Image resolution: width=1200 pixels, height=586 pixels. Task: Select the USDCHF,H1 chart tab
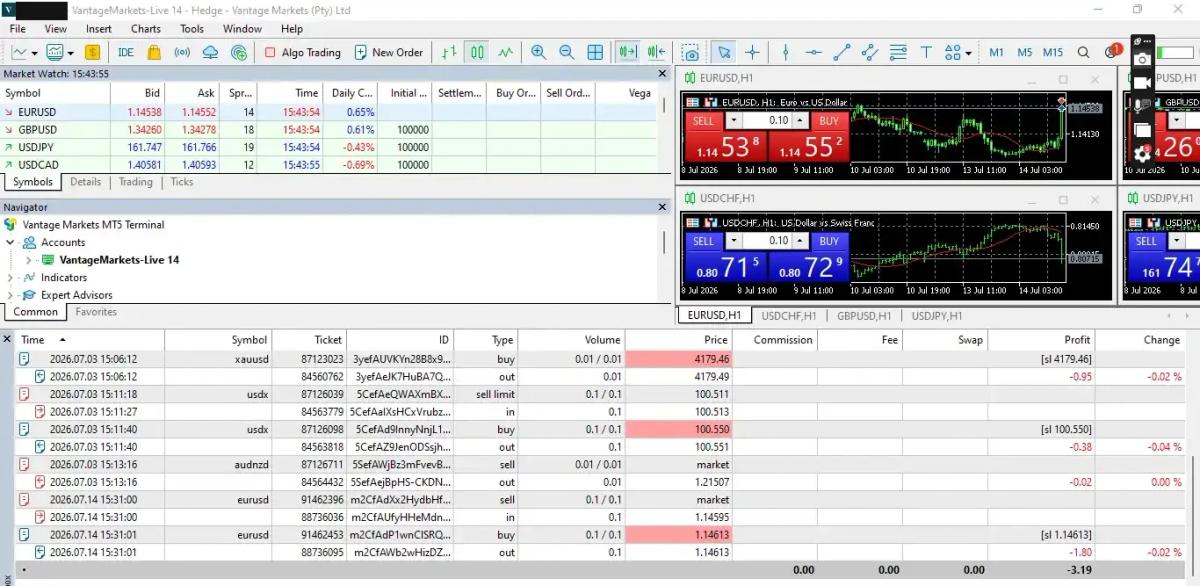[x=789, y=315]
